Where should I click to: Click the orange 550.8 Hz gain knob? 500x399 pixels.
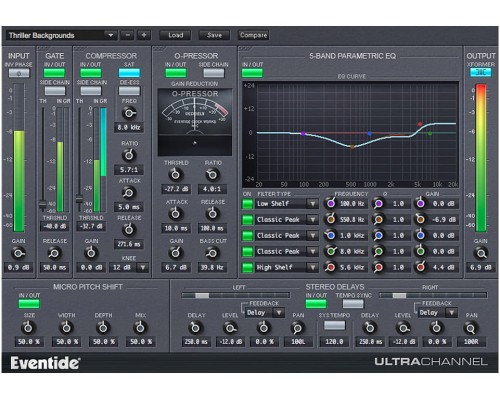(x=421, y=219)
